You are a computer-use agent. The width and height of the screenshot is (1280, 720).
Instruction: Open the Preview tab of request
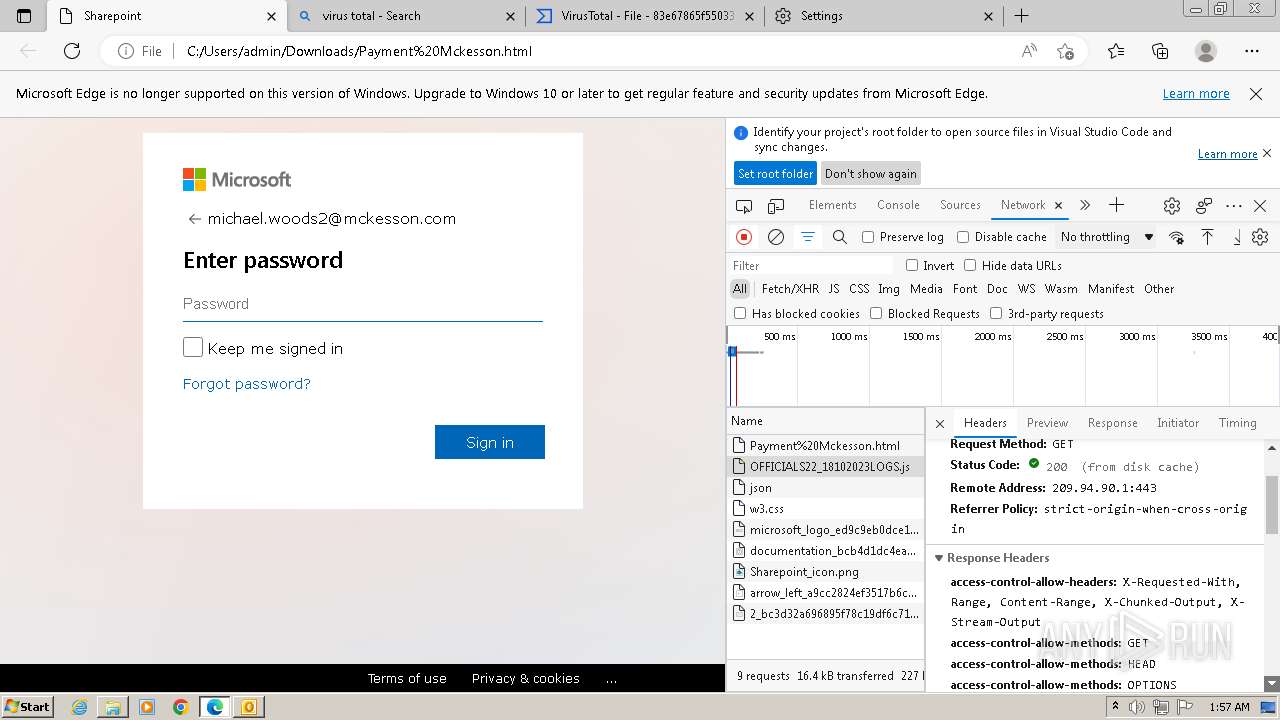coord(1047,423)
